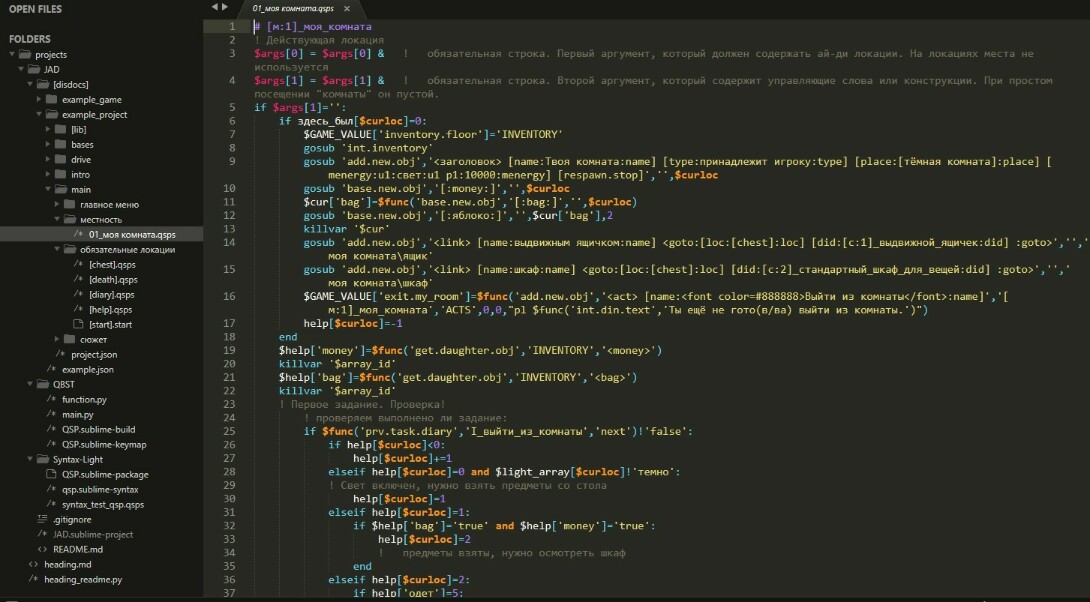Screen dimensions: 1090x602
Task: Click the bases folder icon
Action: coord(61,145)
